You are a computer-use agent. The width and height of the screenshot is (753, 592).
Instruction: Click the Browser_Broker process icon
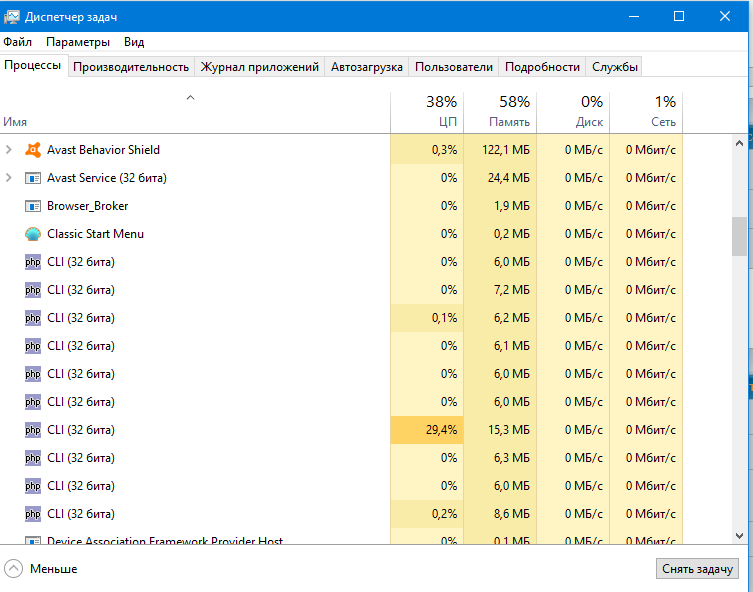(33, 206)
